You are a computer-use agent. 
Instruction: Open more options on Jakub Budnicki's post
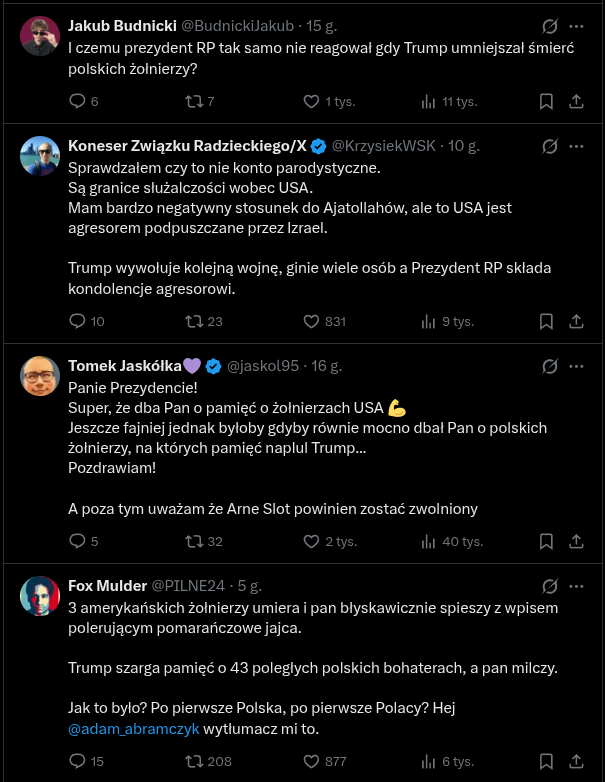coord(576,27)
